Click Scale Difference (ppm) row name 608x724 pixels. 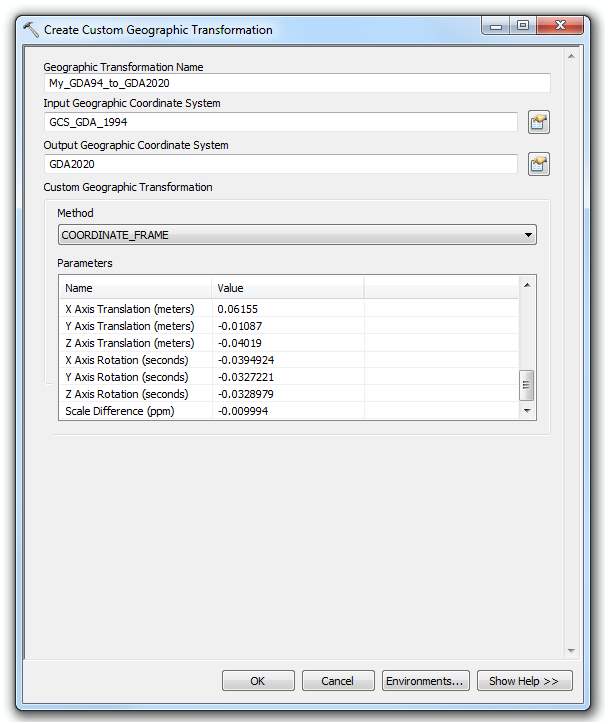click(120, 411)
